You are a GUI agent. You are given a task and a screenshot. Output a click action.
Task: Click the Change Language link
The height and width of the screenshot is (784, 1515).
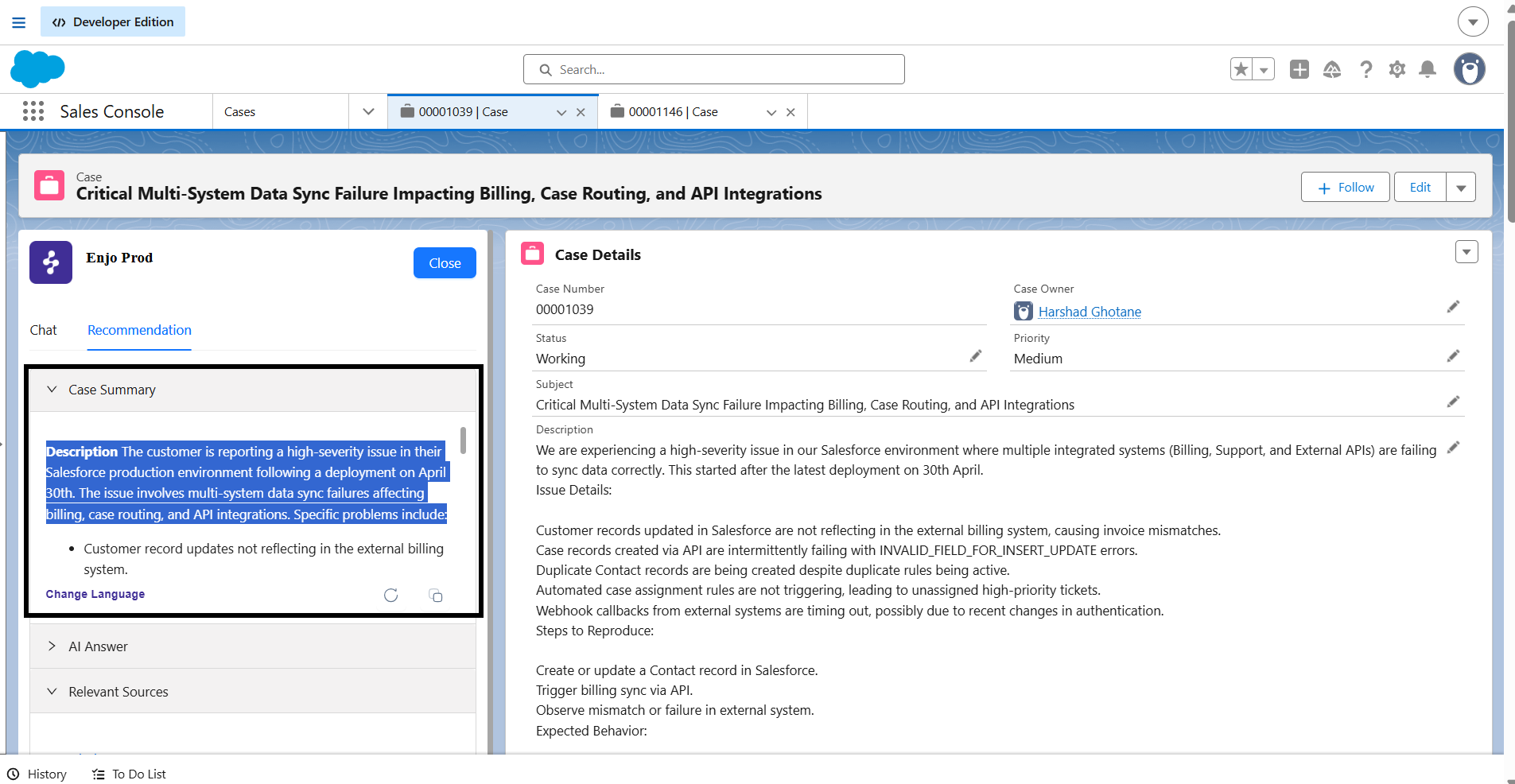click(95, 594)
